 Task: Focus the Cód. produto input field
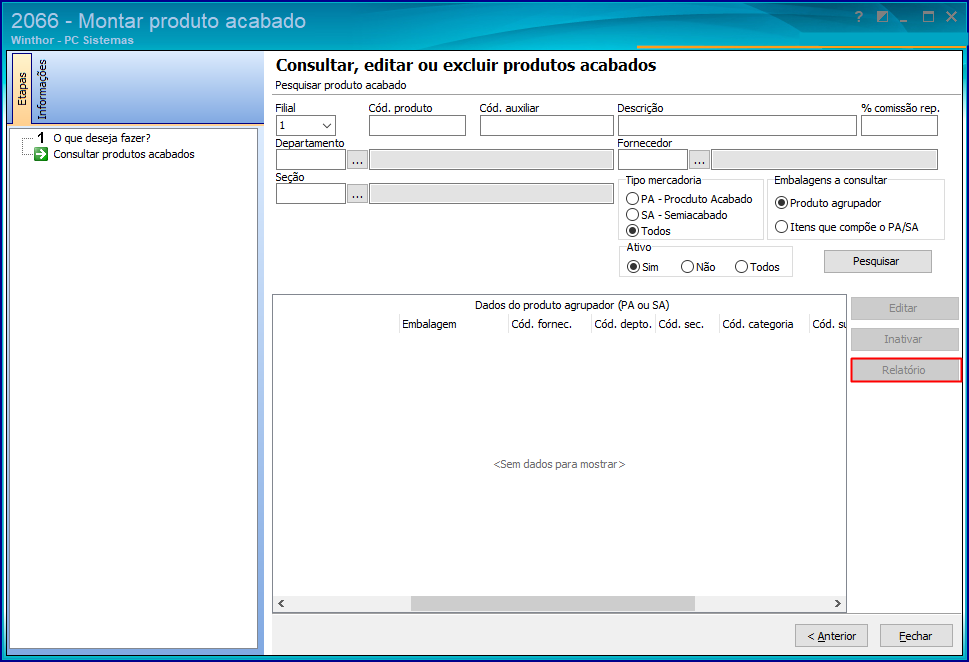coord(417,125)
